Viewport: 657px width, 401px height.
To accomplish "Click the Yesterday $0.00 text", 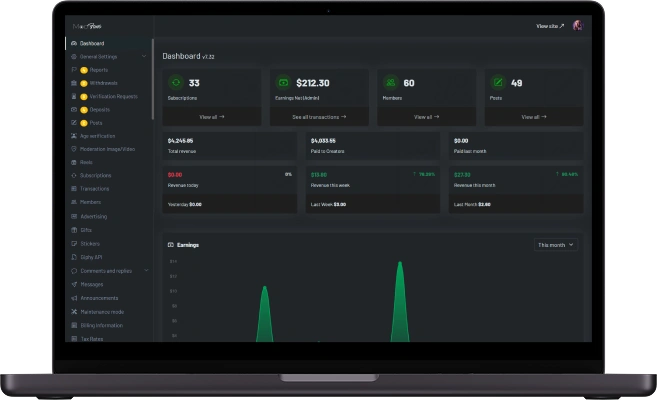I will (x=184, y=204).
